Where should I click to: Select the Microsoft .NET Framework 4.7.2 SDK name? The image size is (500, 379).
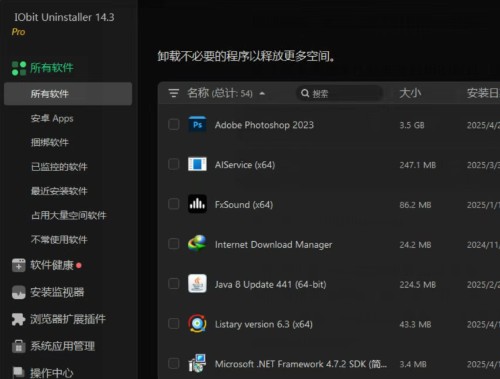(301, 364)
